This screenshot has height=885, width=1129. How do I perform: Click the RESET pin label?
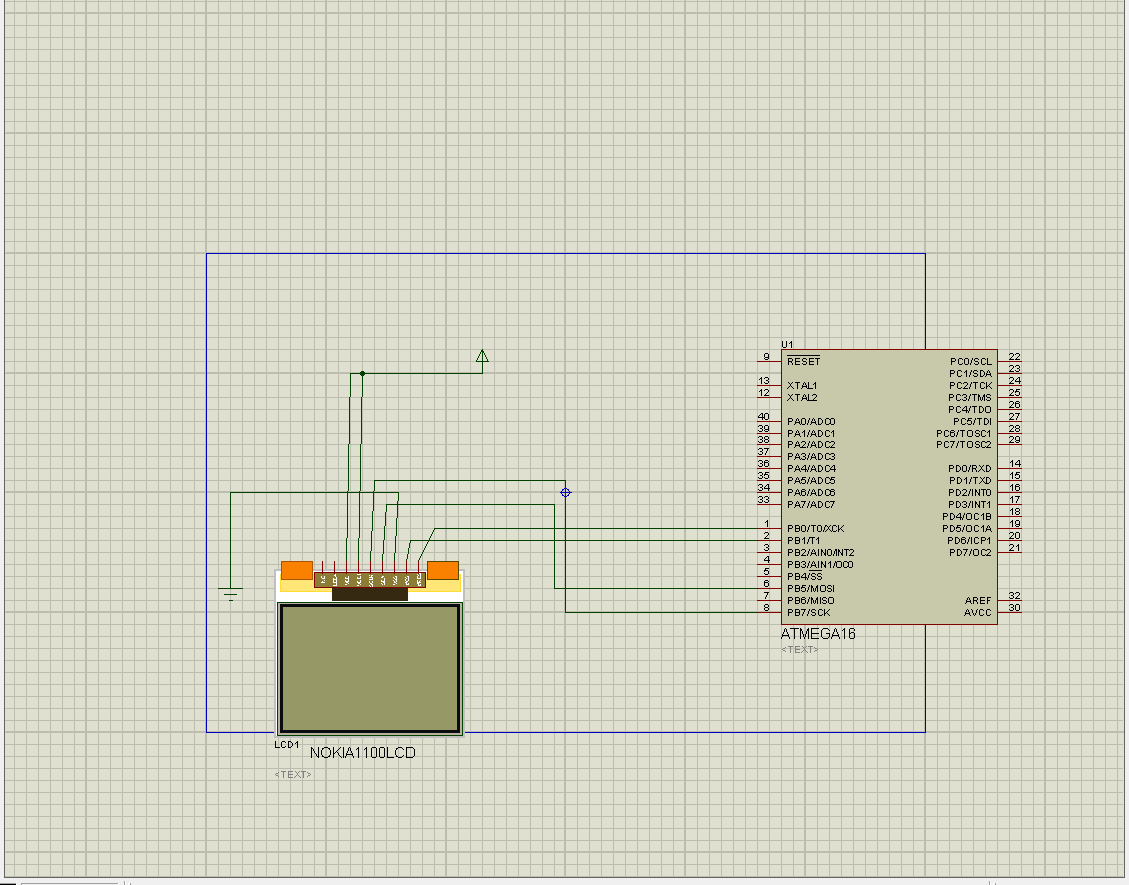point(804,361)
